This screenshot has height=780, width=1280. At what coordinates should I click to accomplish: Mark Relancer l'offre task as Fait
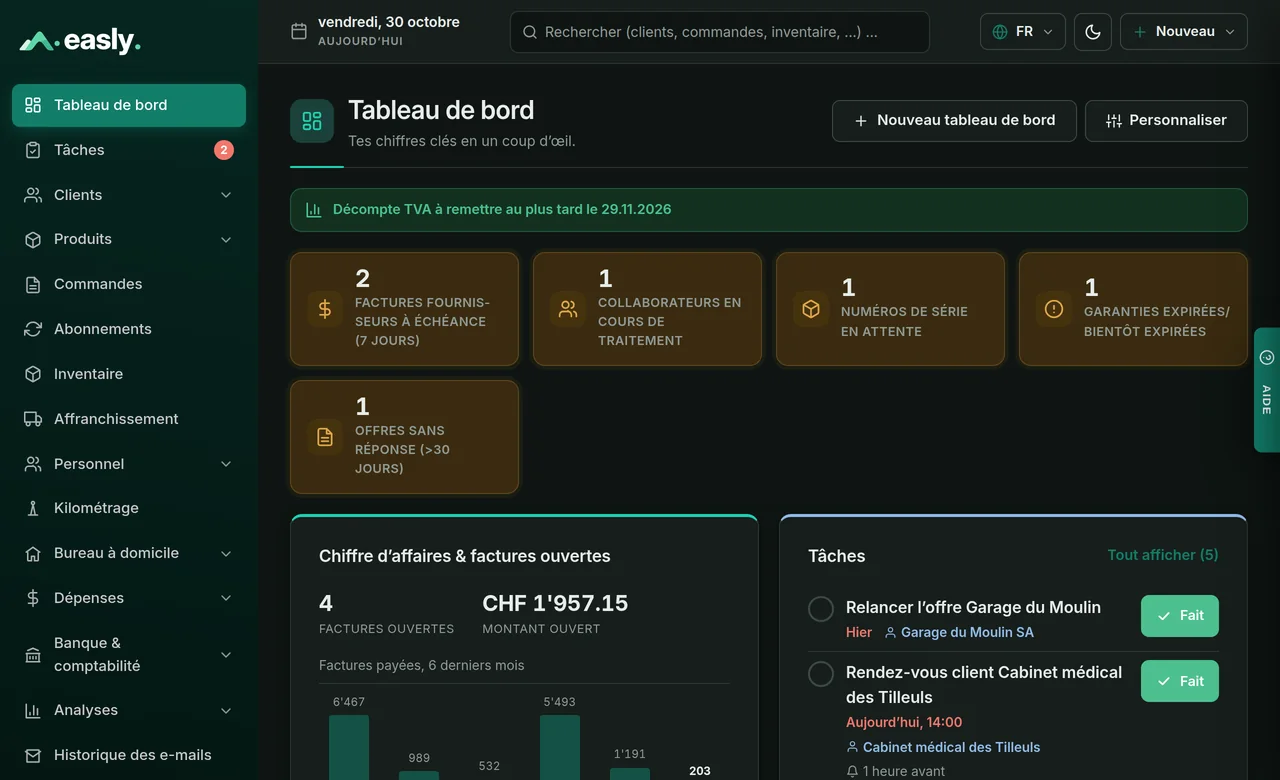tap(1180, 616)
